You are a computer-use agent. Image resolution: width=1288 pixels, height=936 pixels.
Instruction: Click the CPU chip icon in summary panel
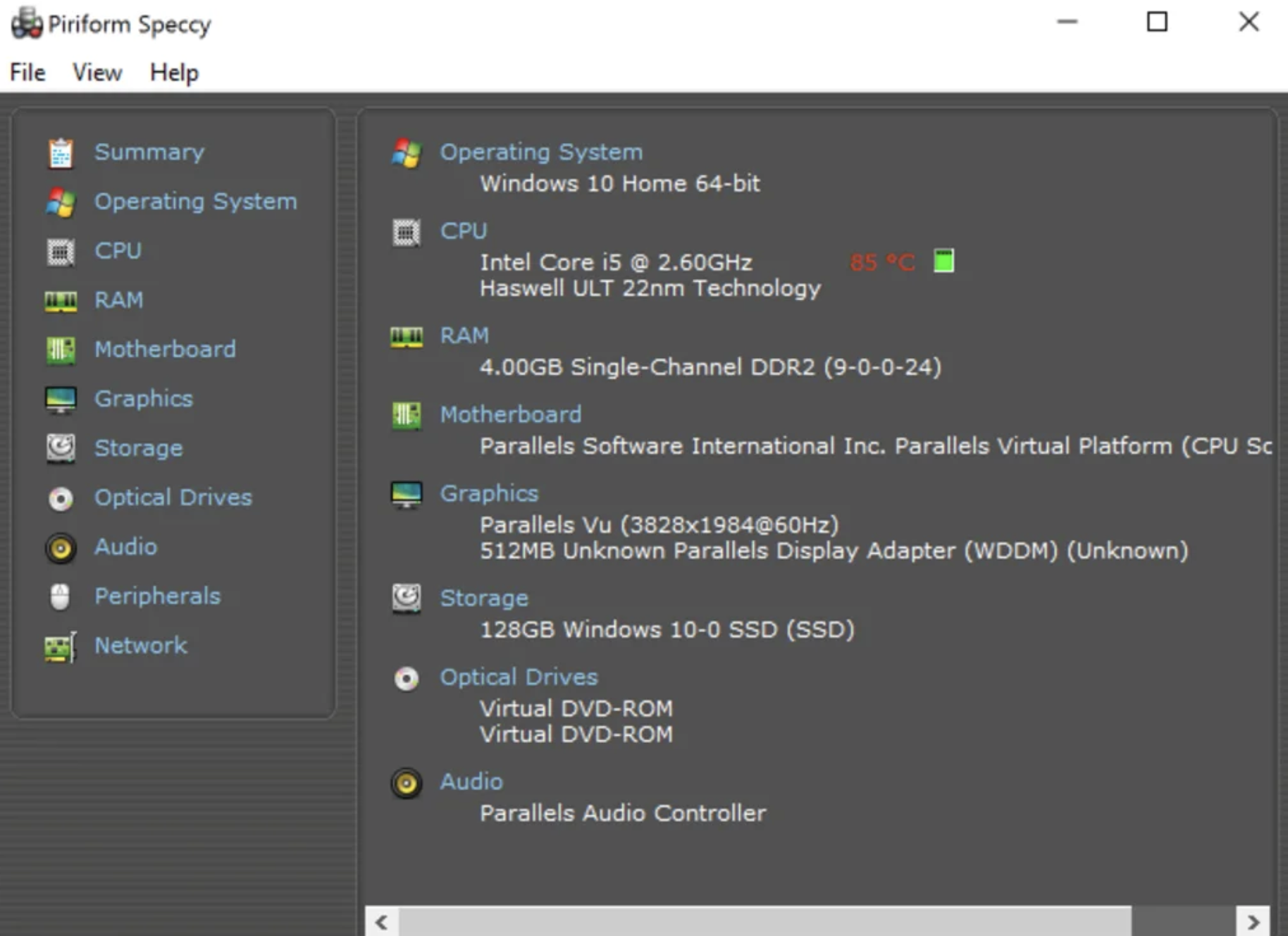pos(407,232)
